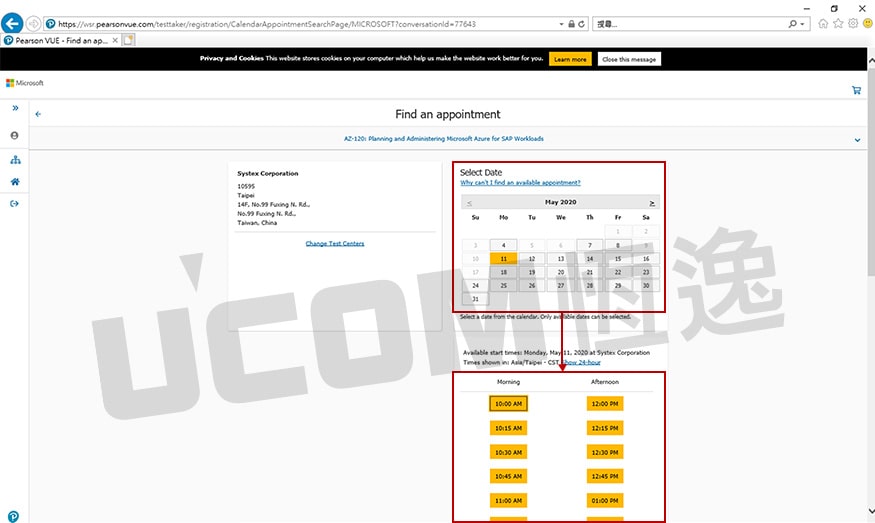The width and height of the screenshot is (875, 523).
Task: Click the sign out sidebar icon
Action: (15, 204)
